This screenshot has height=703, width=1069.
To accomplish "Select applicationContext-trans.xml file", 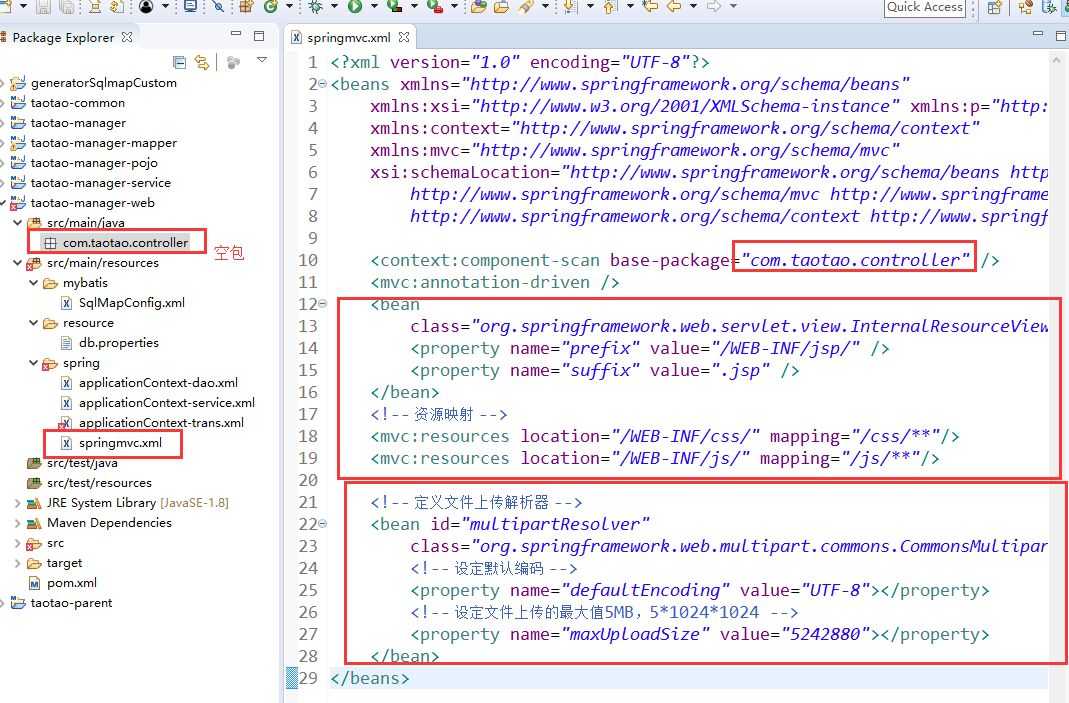I will tap(162, 423).
